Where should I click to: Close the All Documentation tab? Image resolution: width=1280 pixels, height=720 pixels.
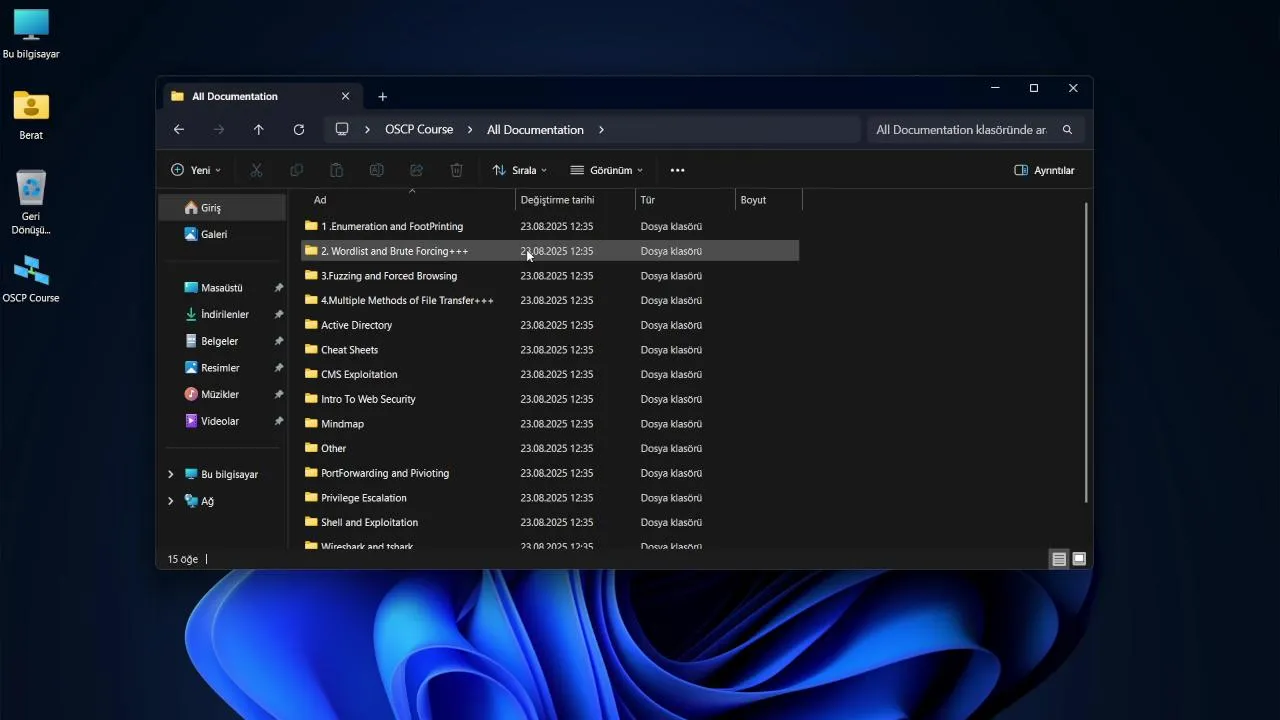[345, 96]
